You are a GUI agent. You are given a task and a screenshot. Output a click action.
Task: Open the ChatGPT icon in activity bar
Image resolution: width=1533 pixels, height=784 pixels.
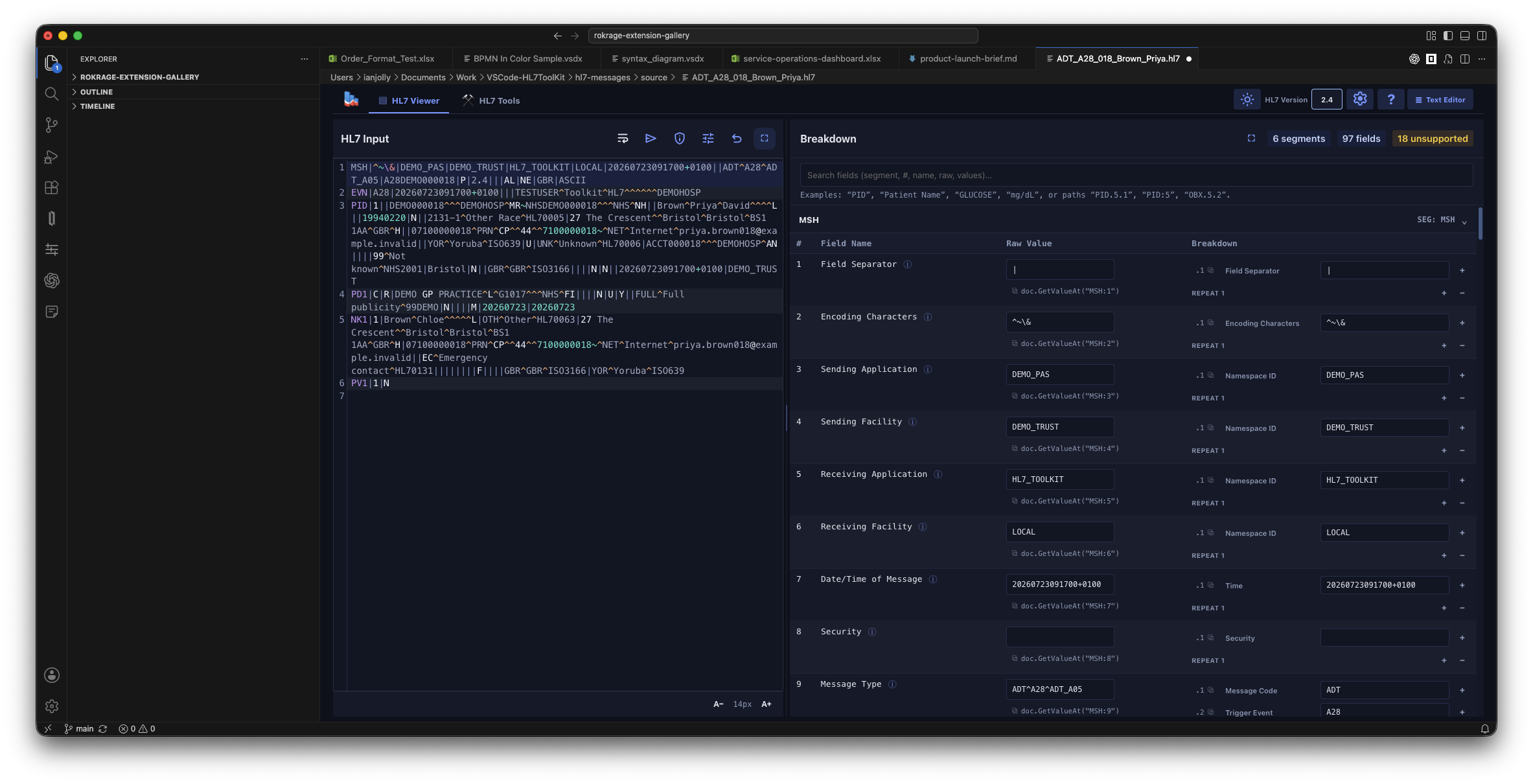click(x=52, y=281)
